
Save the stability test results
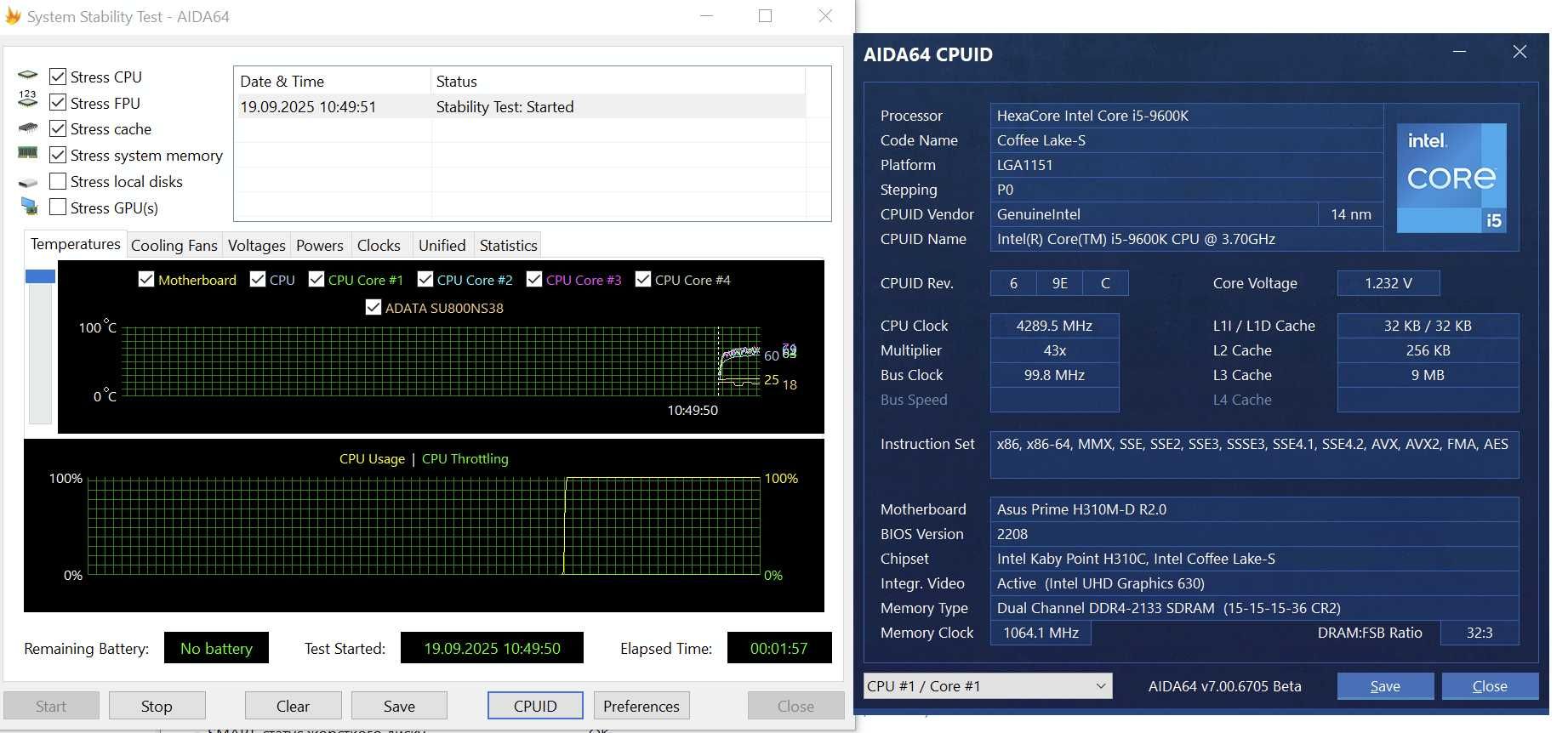(399, 706)
